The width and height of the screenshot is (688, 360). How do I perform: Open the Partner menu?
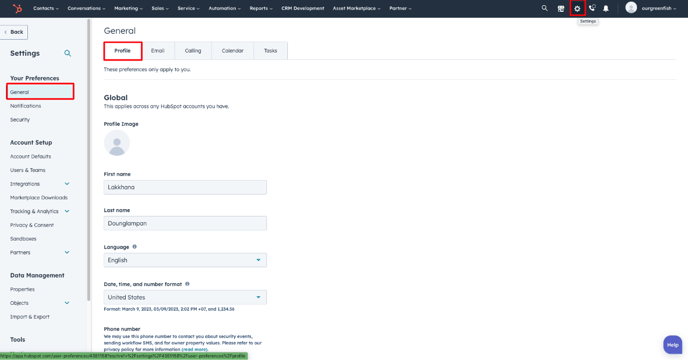[400, 8]
